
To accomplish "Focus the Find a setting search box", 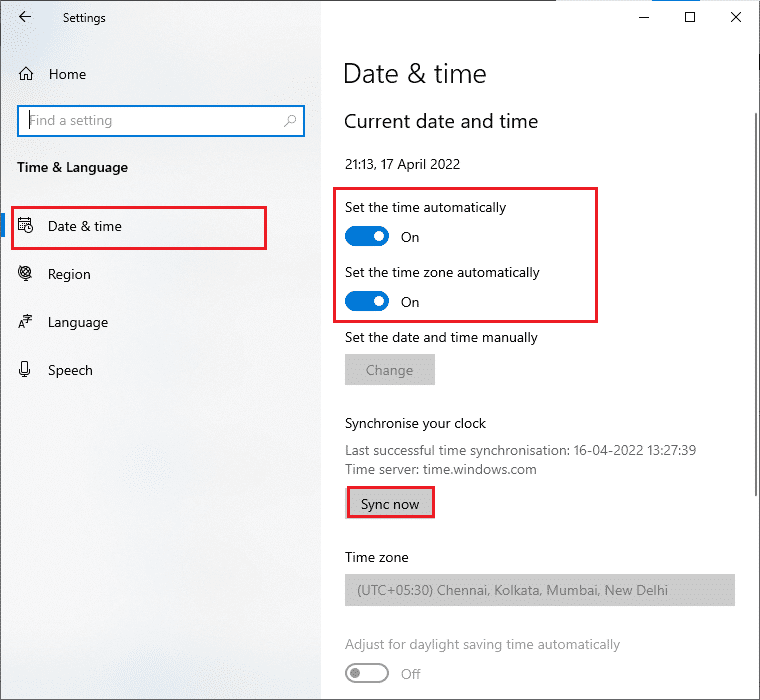I will [x=150, y=121].
